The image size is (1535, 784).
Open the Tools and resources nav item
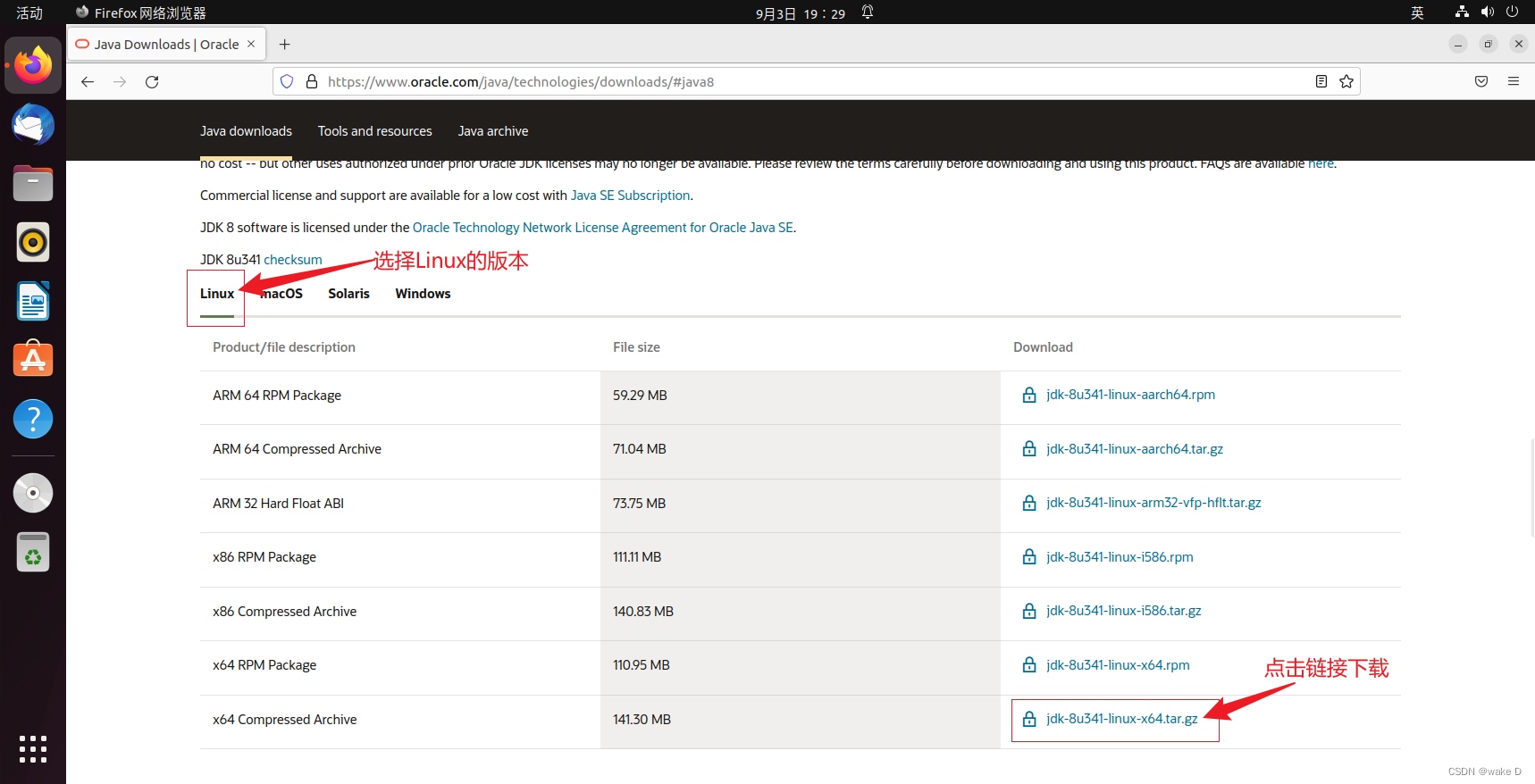click(x=375, y=131)
